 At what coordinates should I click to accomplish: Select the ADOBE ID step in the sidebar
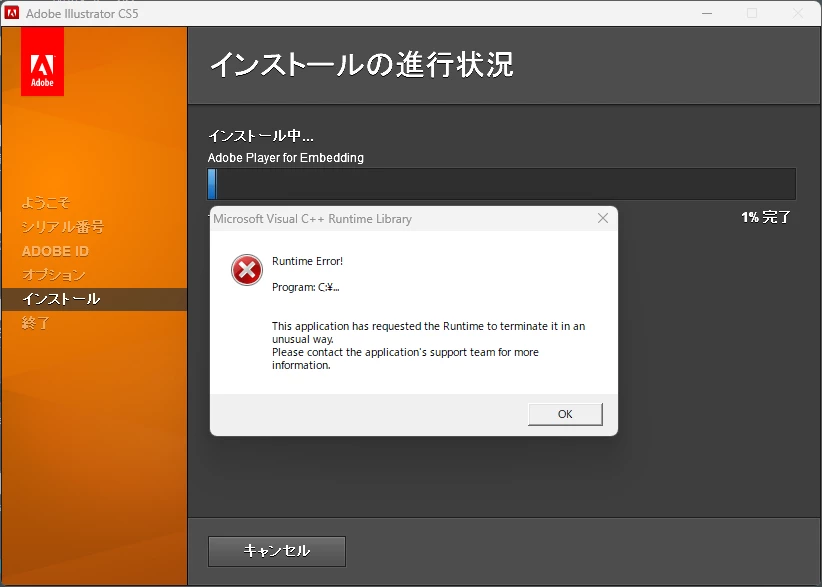(x=55, y=251)
